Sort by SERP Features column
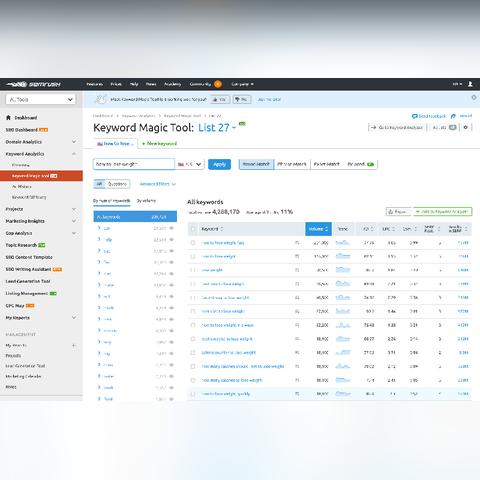This screenshot has height=480, width=480. (432, 229)
